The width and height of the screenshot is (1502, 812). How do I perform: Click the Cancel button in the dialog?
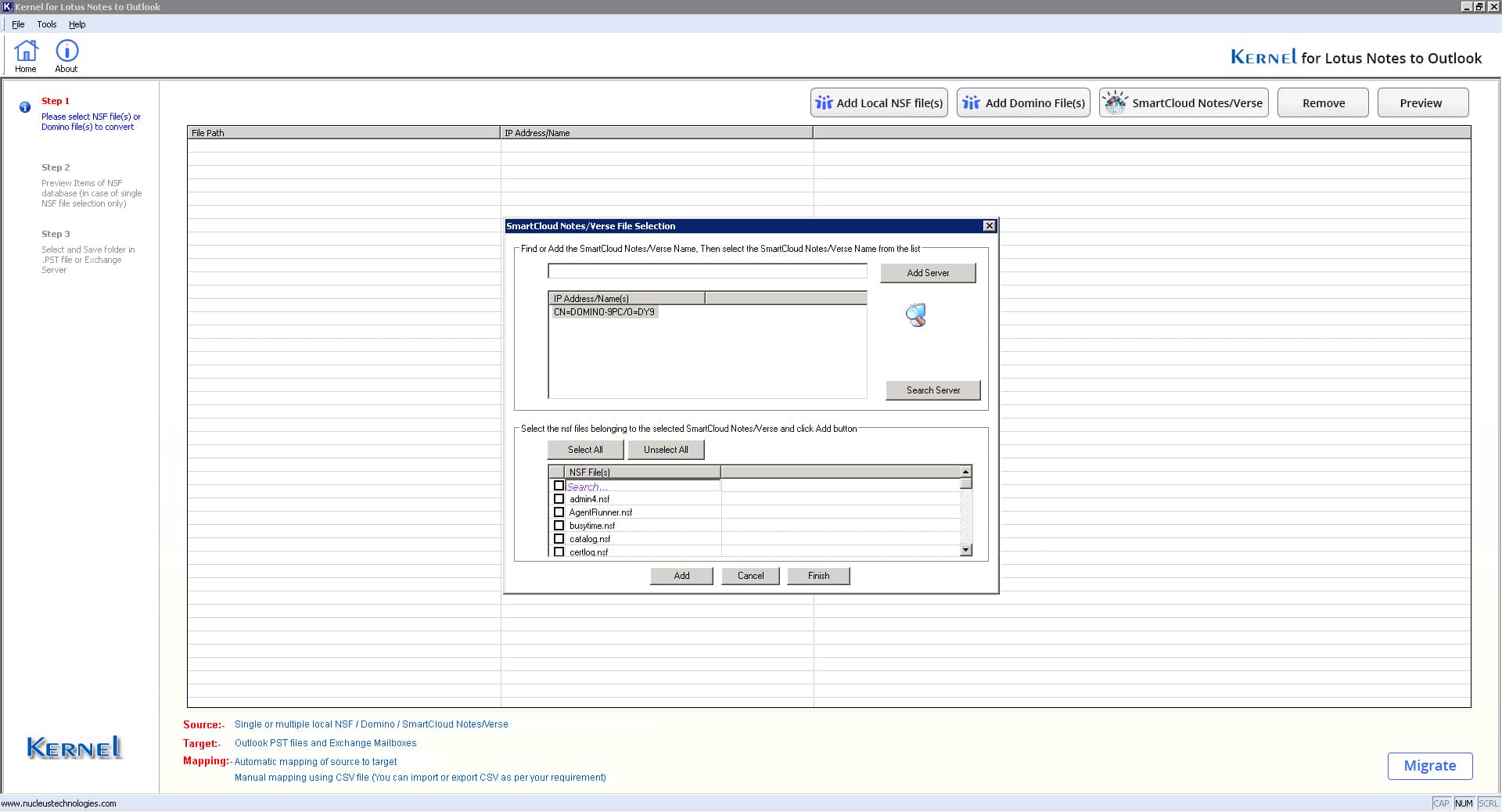[x=750, y=576]
